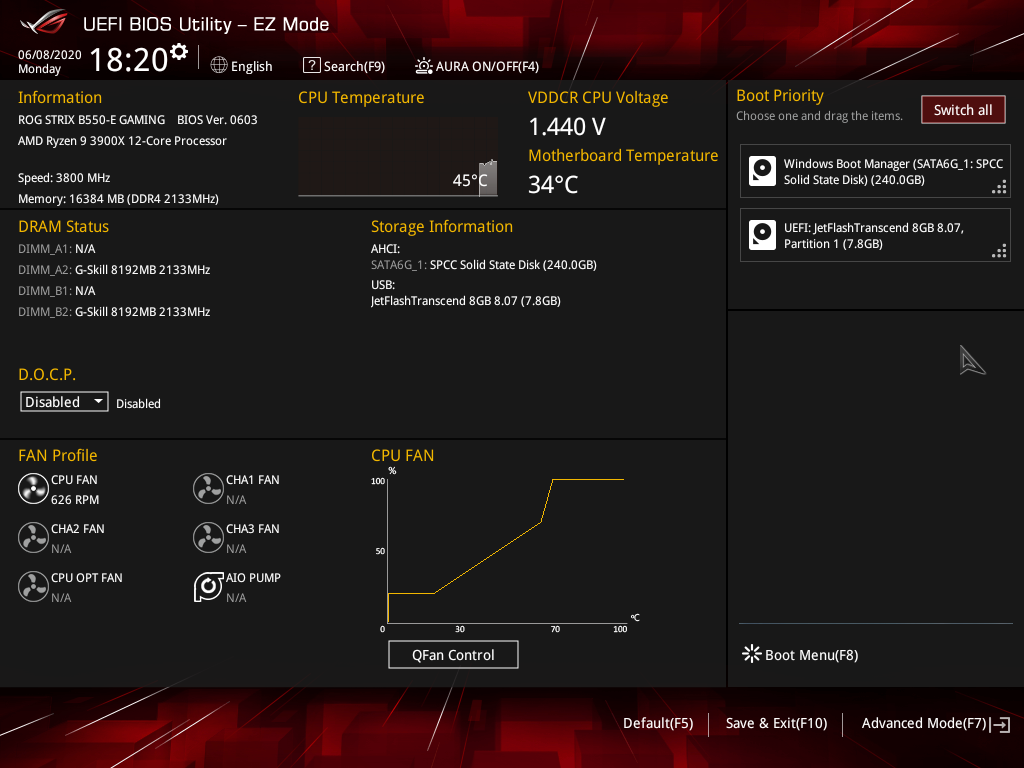
Task: Select the CHA3 FAN icon
Action: [x=208, y=538]
